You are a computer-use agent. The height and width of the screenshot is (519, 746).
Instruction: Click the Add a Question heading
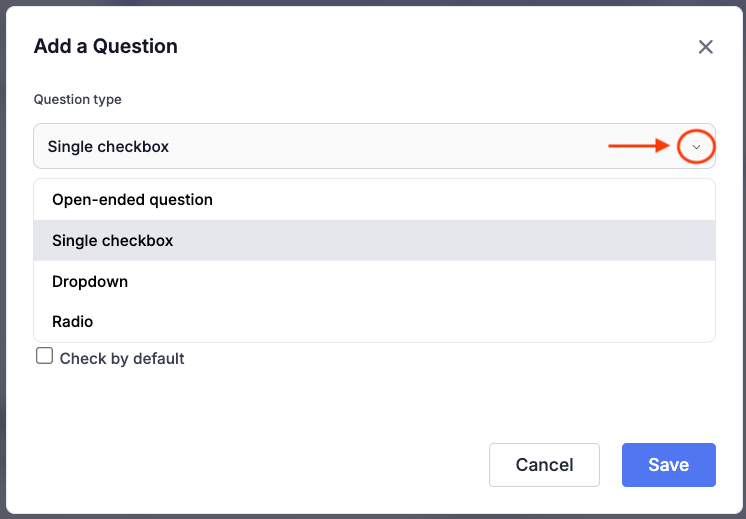(x=106, y=46)
